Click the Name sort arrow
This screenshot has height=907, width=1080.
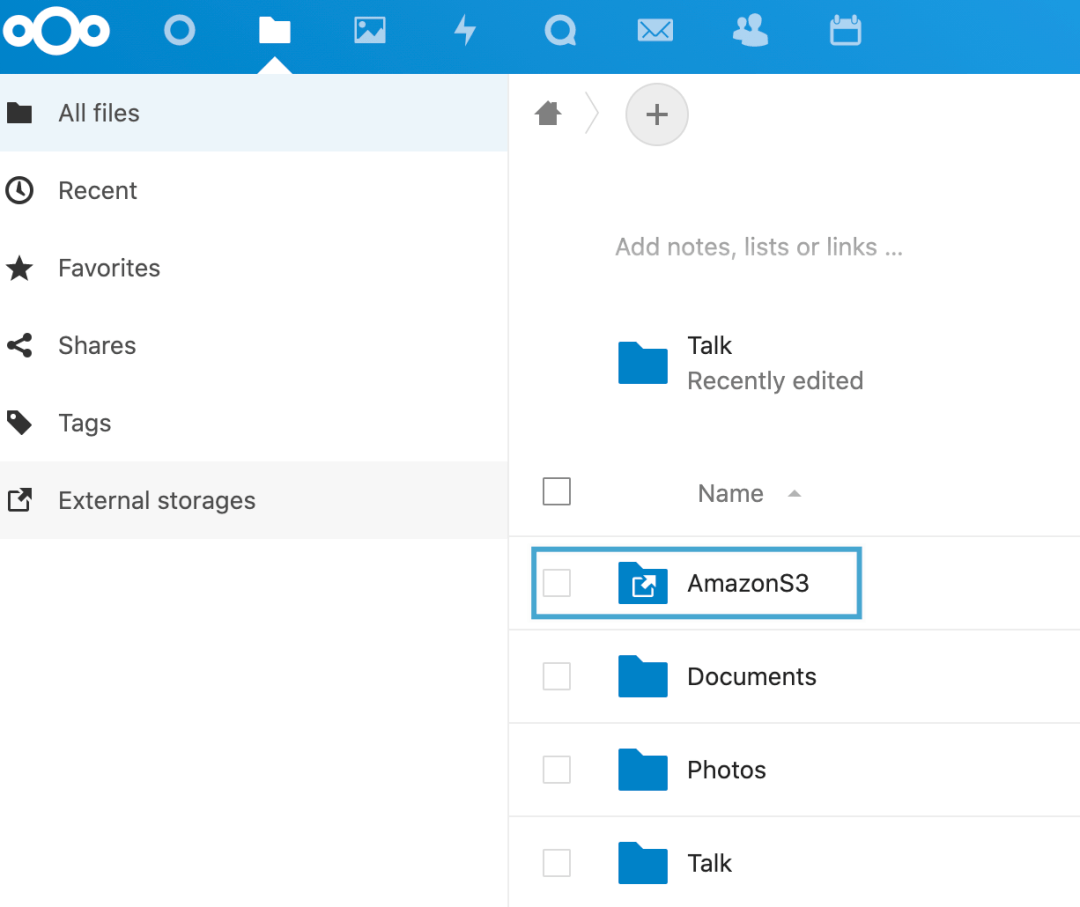click(x=794, y=493)
